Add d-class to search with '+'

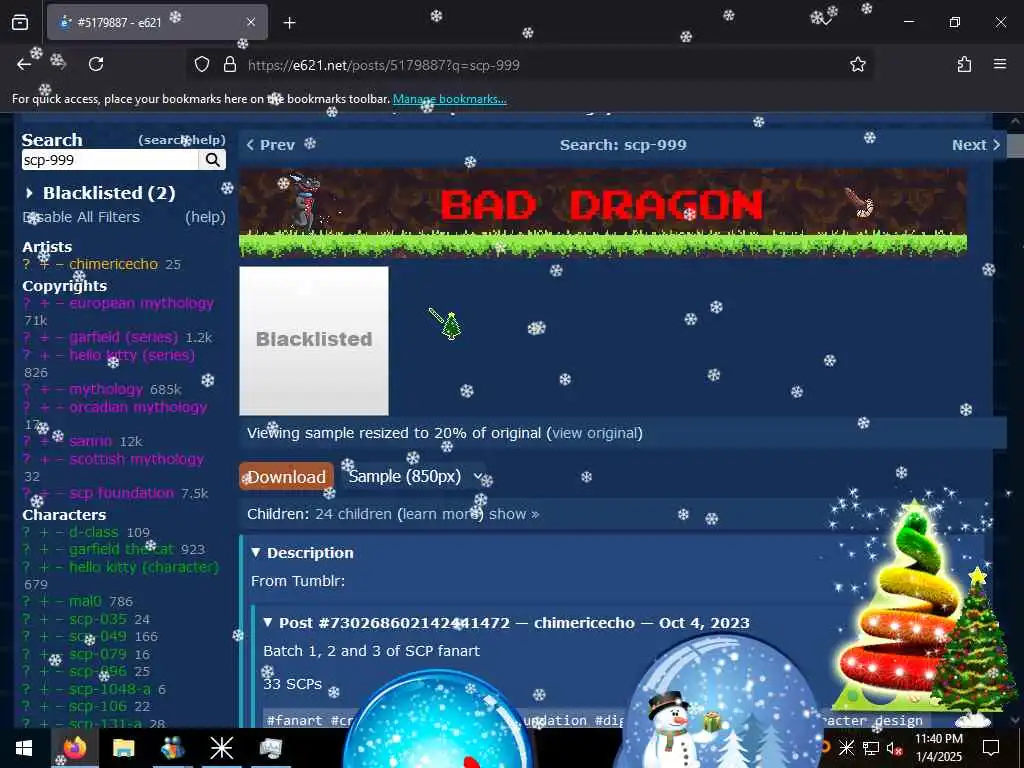(x=44, y=532)
